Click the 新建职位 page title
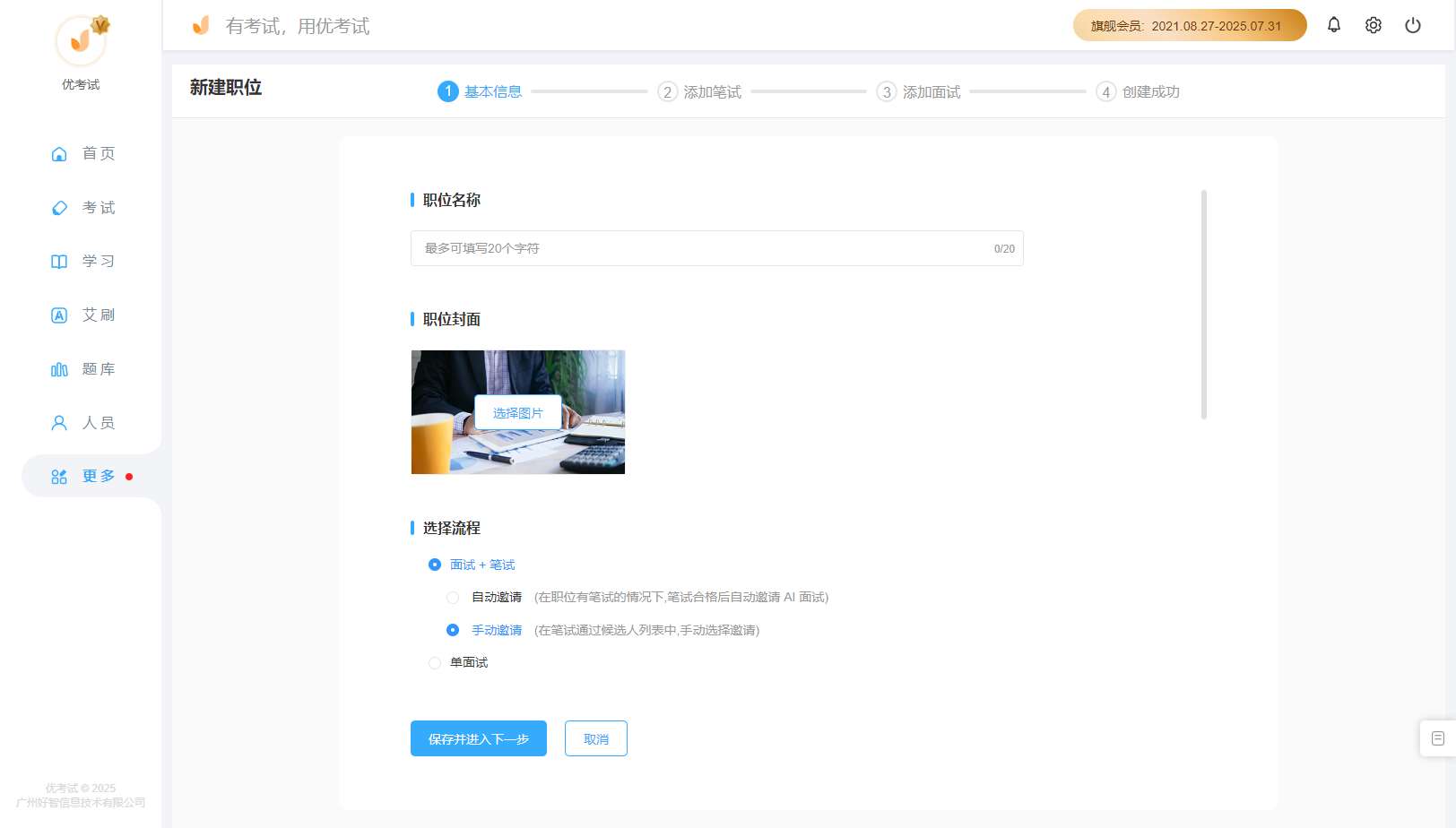 click(226, 87)
